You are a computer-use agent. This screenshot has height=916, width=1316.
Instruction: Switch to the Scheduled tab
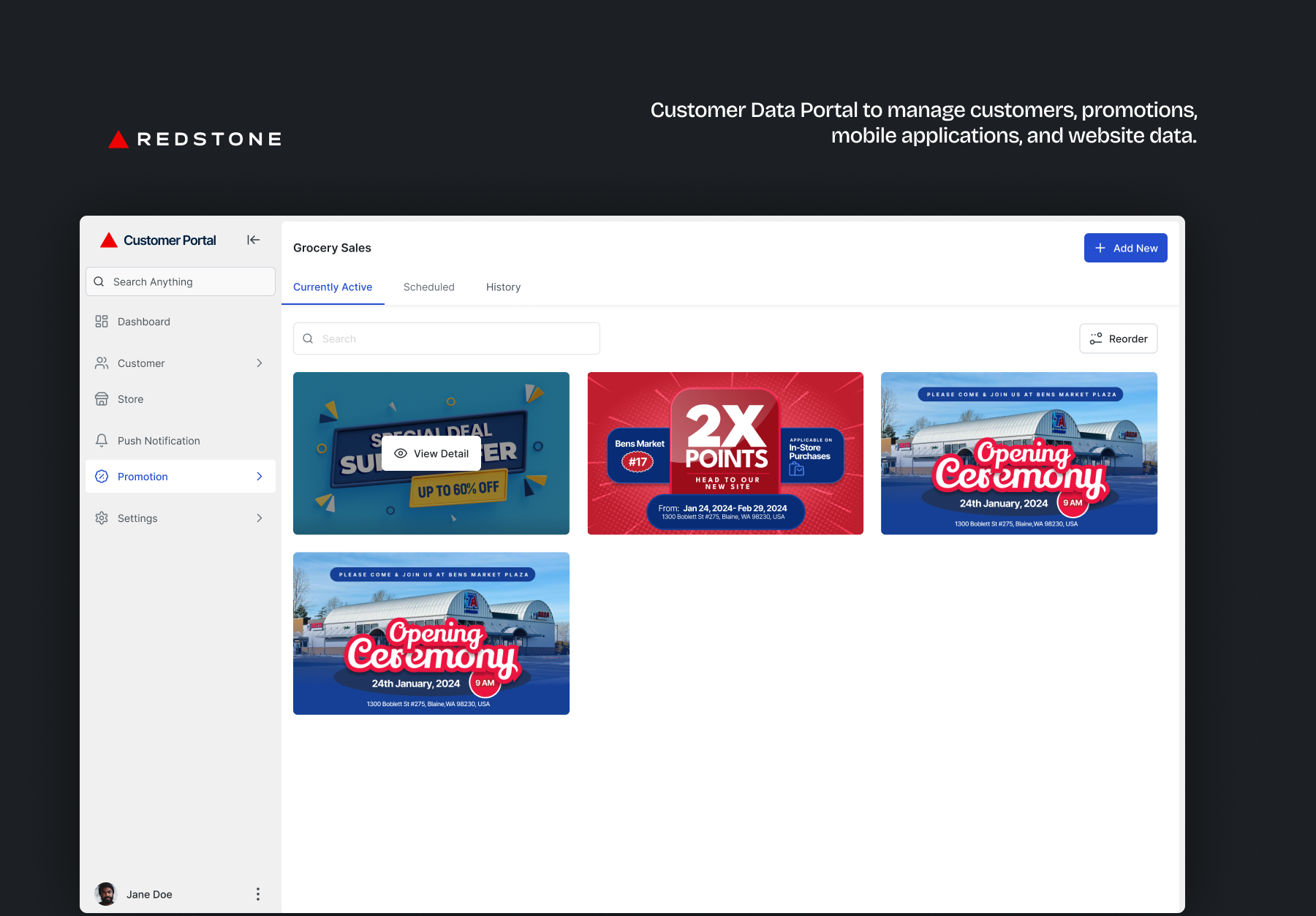click(x=429, y=287)
